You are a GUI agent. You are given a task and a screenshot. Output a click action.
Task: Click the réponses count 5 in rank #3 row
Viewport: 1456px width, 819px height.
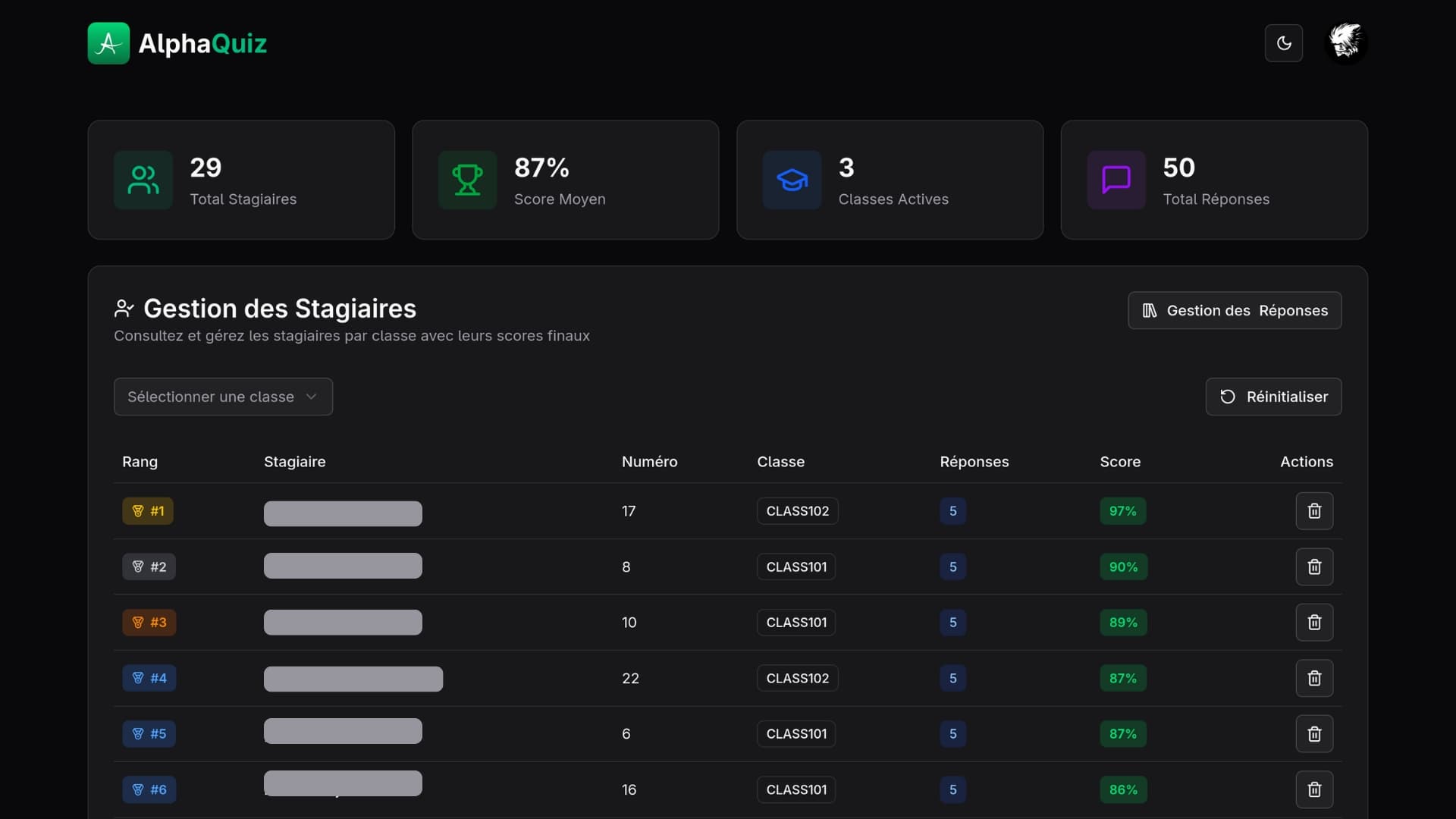point(952,623)
